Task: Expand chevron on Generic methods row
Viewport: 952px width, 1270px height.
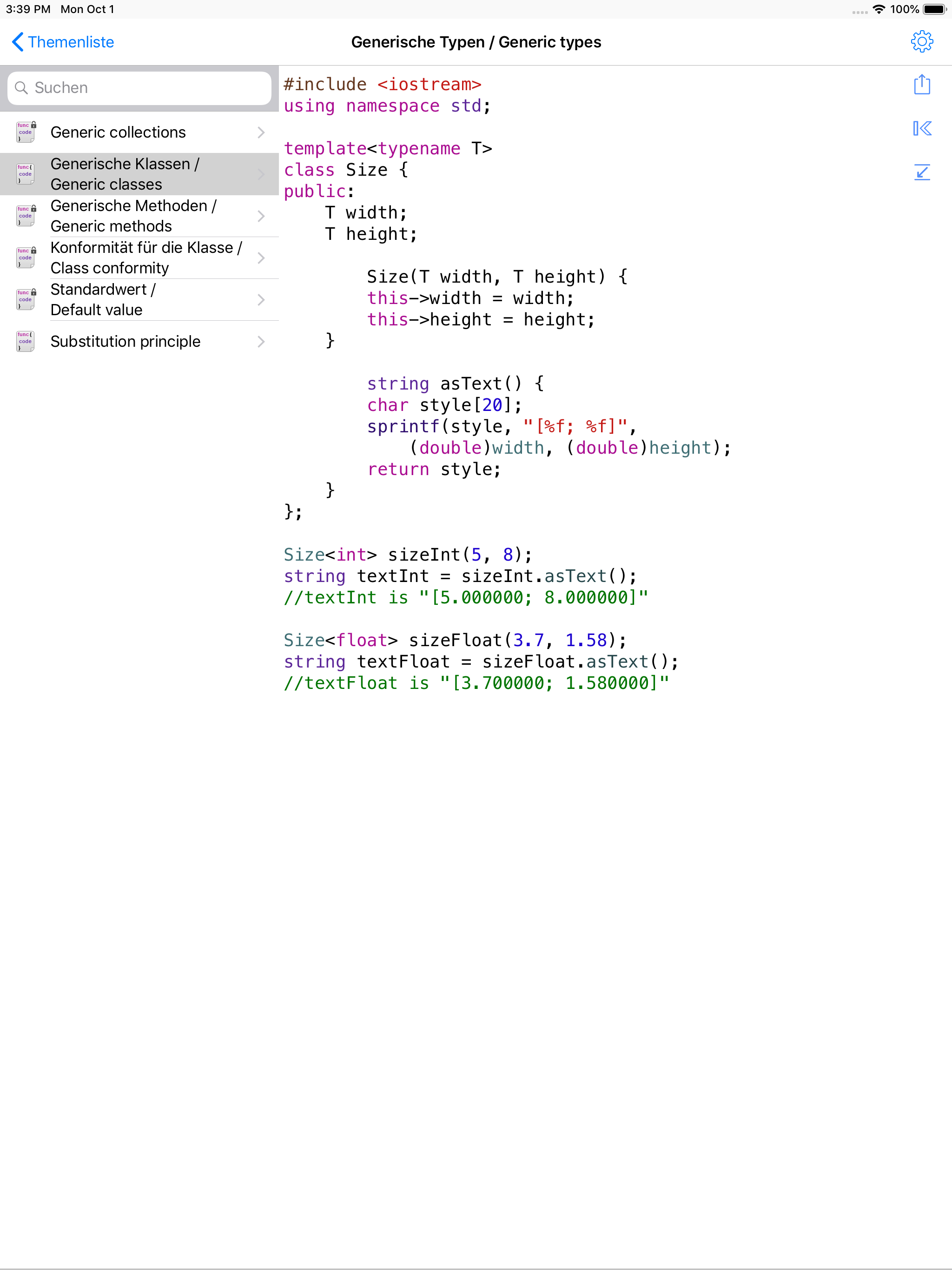Action: click(x=261, y=217)
